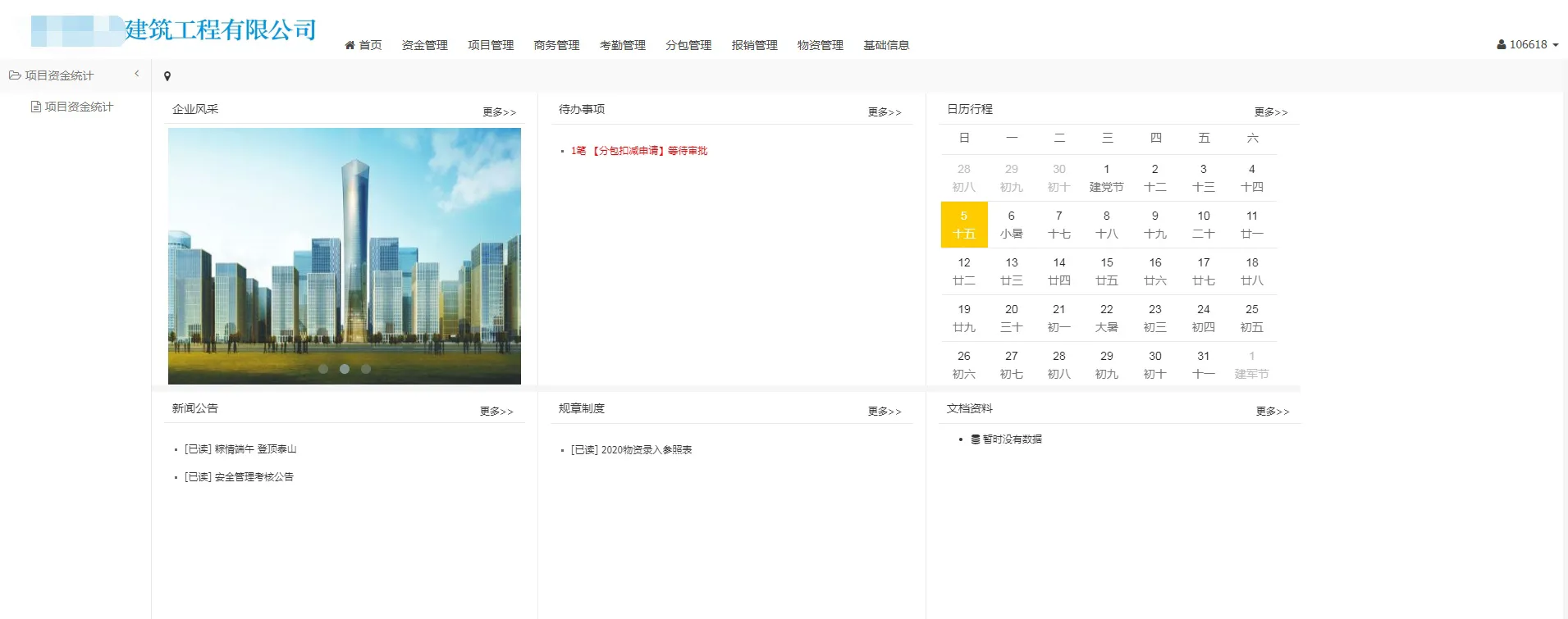Viewport: 1568px width, 619px height.
Task: Open the 粽情端午 登顶泰山 news item
Action: point(240,449)
